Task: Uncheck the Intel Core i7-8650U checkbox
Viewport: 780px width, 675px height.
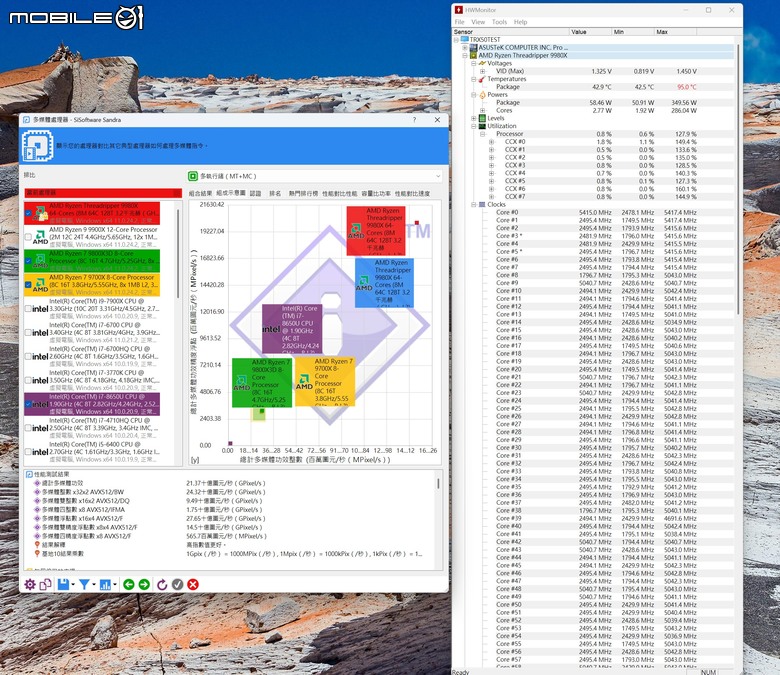Action: point(28,404)
